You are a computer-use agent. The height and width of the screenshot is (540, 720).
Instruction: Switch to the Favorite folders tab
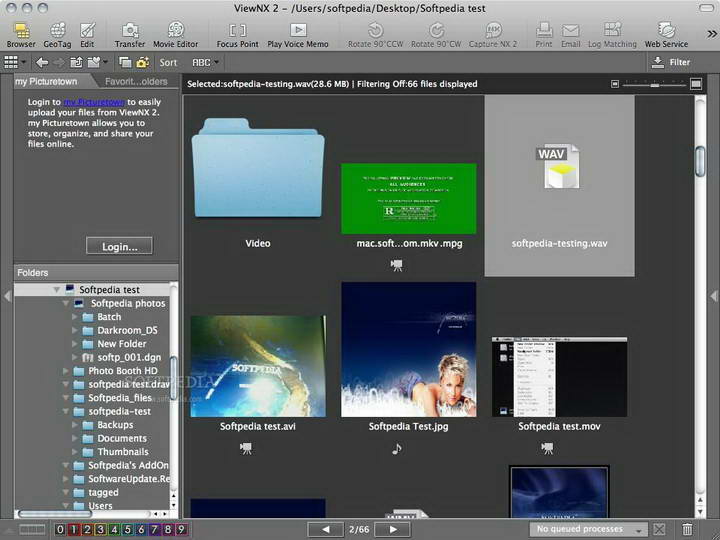[x=137, y=81]
